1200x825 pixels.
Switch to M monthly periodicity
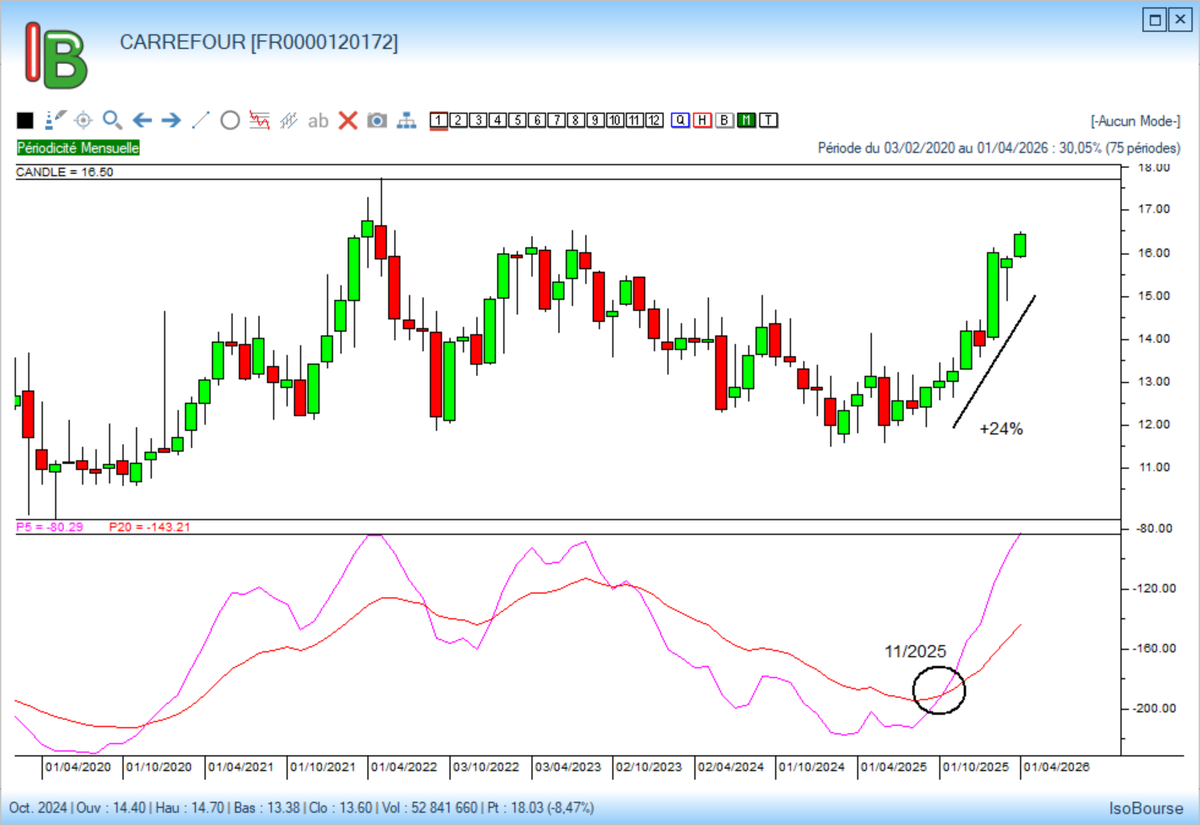(x=746, y=121)
